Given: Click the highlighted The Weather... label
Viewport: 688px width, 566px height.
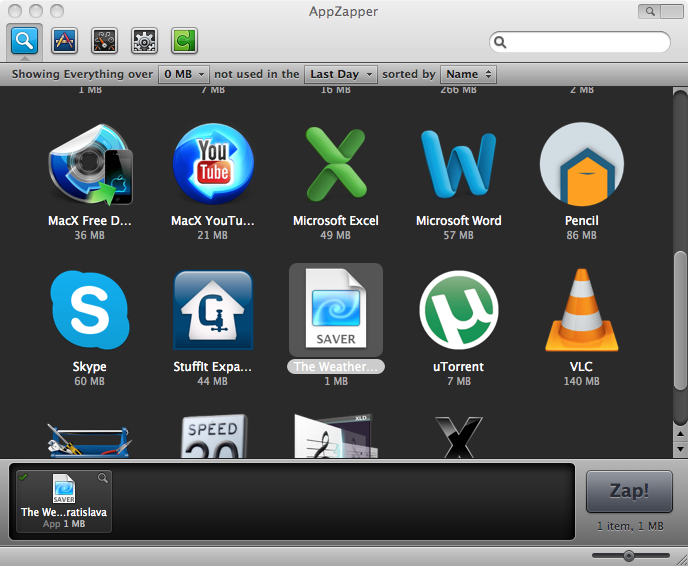Looking at the screenshot, I should coord(336,366).
